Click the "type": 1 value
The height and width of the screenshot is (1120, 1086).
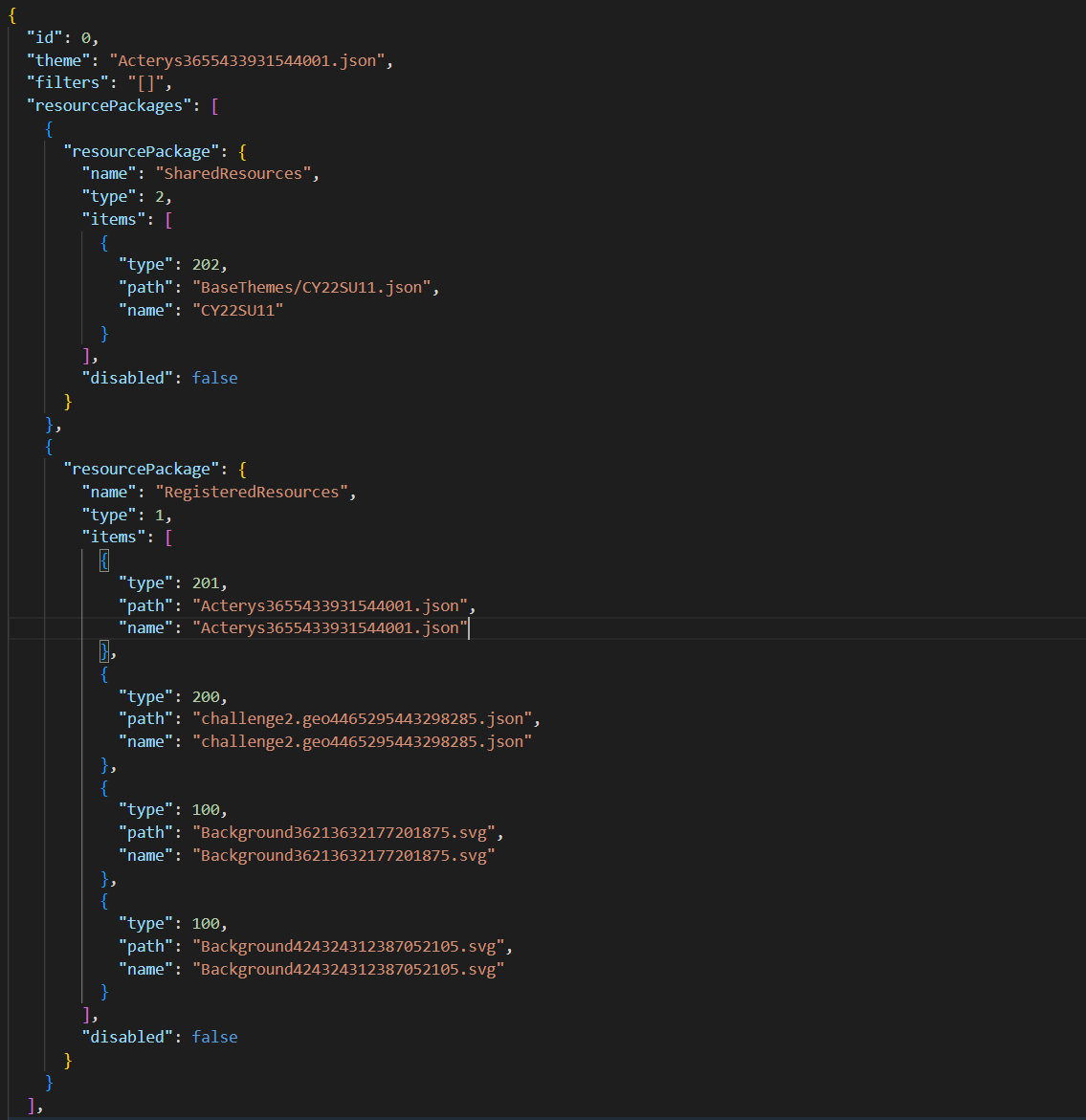click(160, 515)
